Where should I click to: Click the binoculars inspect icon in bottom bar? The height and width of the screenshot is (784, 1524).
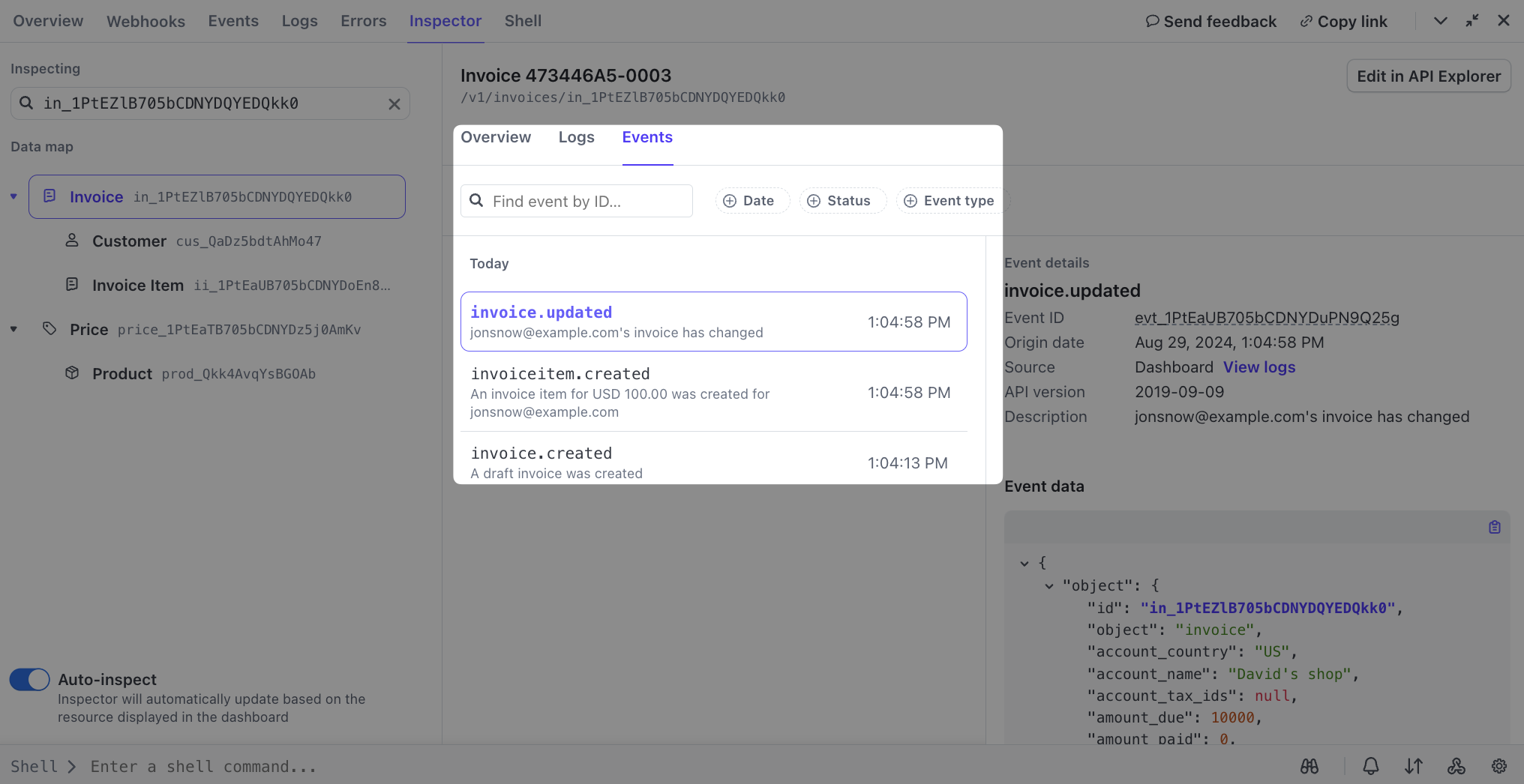point(1309,766)
